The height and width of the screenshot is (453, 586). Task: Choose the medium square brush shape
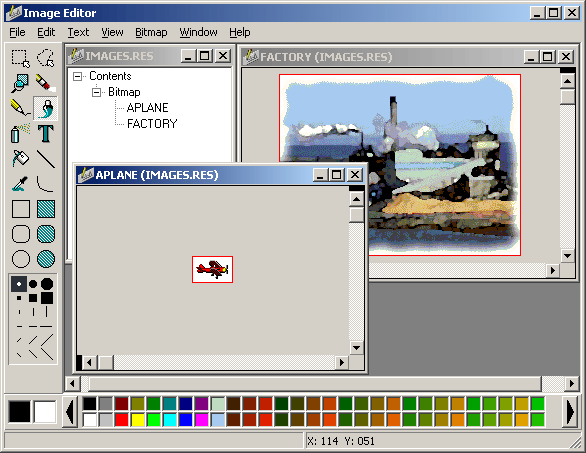pyautogui.click(x=33, y=298)
